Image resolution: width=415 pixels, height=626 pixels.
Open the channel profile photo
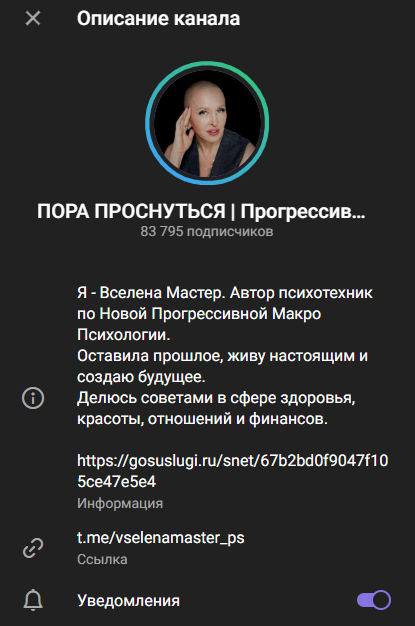tap(207, 123)
